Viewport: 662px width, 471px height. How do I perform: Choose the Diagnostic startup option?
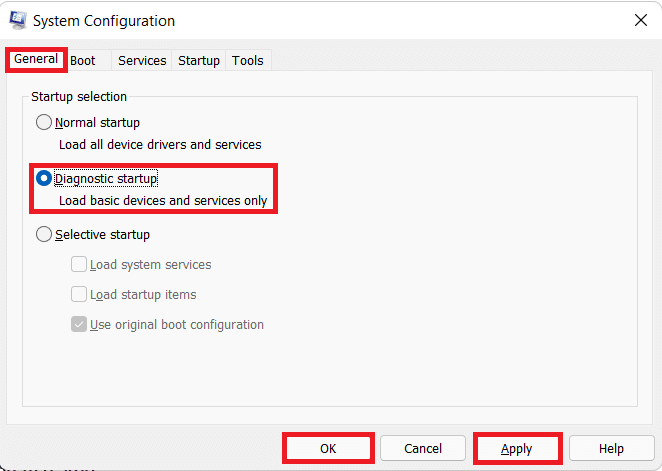tap(44, 179)
